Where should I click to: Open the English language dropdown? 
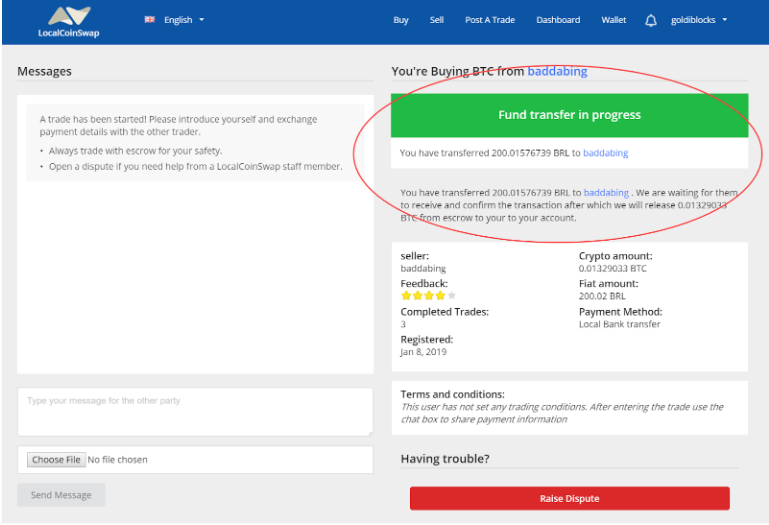point(184,20)
